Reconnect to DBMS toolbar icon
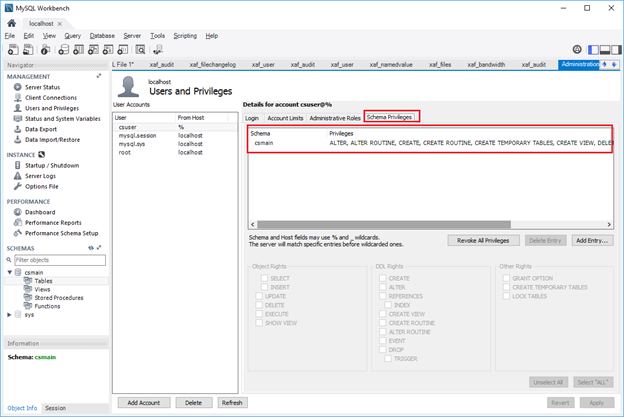The image size is (624, 417). [x=158, y=50]
